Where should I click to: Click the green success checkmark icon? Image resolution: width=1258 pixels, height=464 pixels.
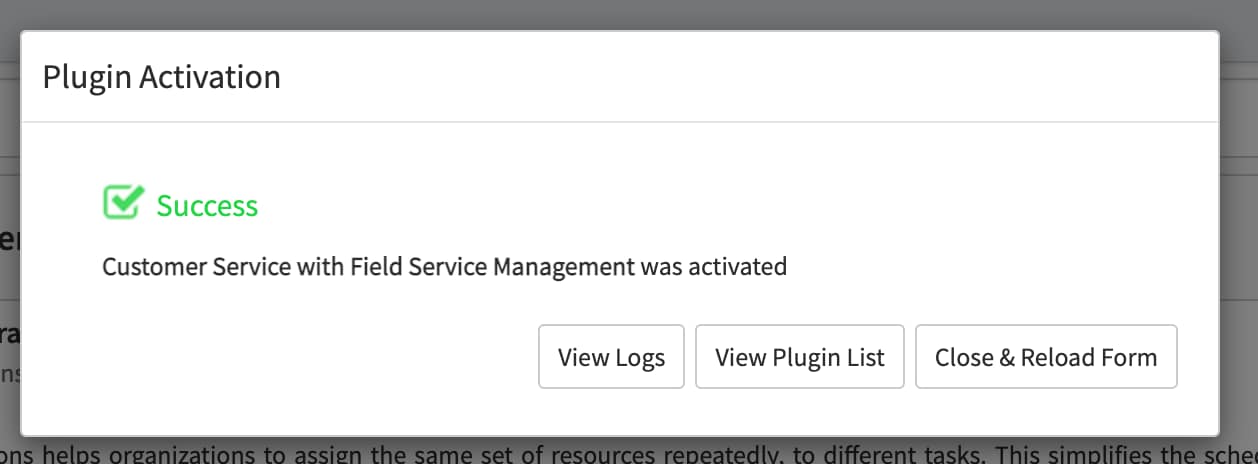pos(122,204)
